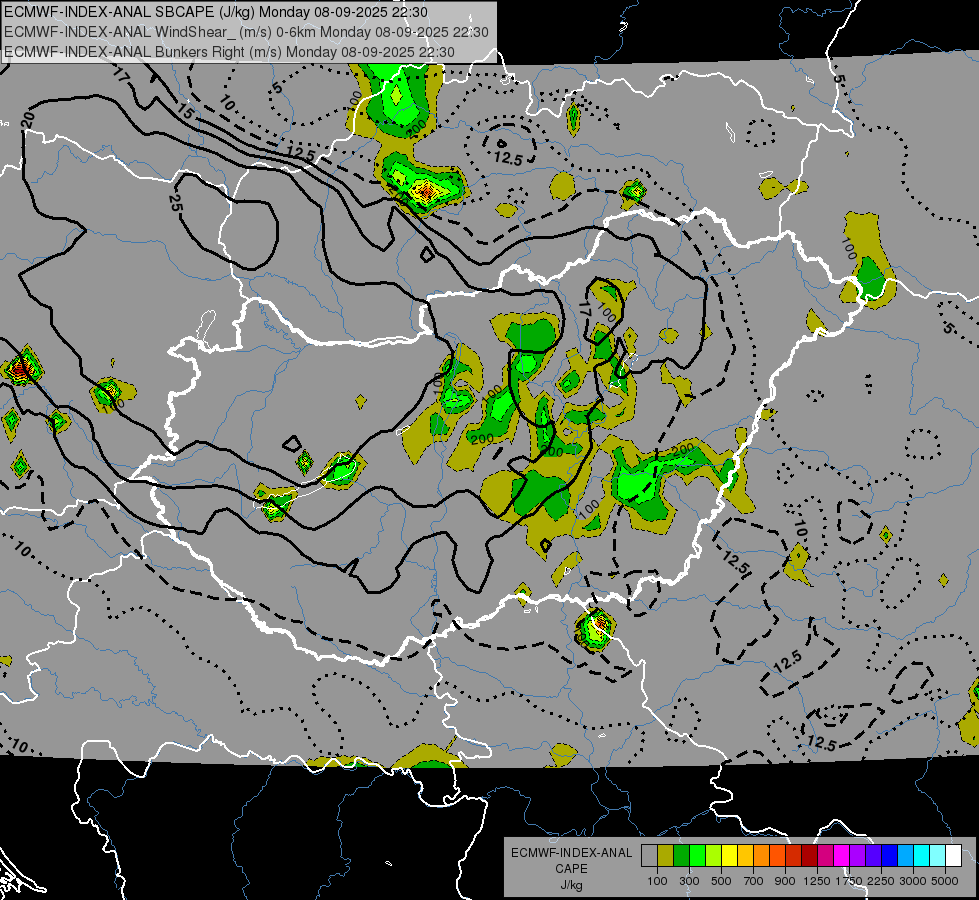Pick the red legend swatch after 900
The height and width of the screenshot is (900, 979).
(794, 855)
